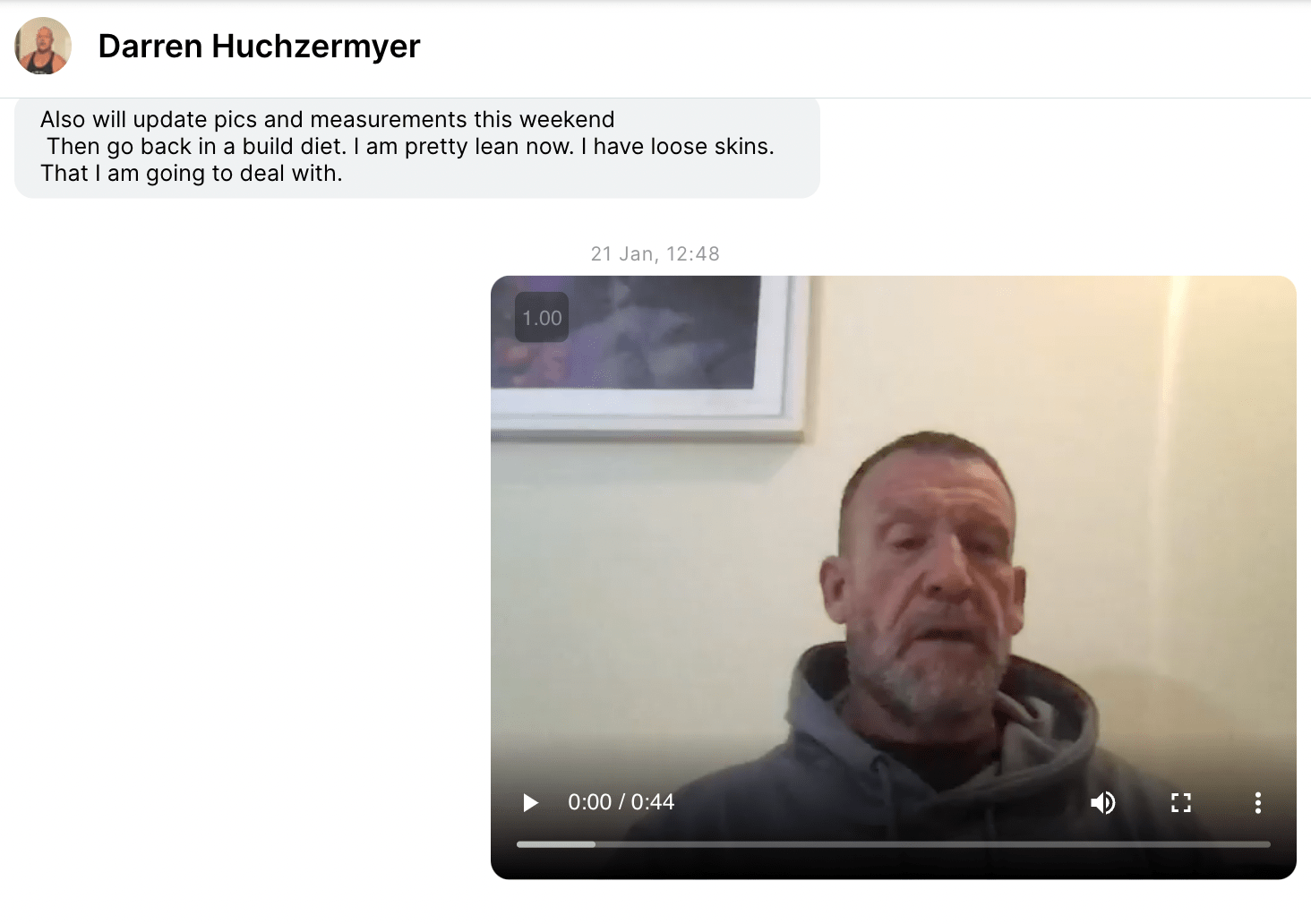Screen dimensions: 1311x924
Task: Click the "Also will update pics" text line
Action: (x=327, y=120)
